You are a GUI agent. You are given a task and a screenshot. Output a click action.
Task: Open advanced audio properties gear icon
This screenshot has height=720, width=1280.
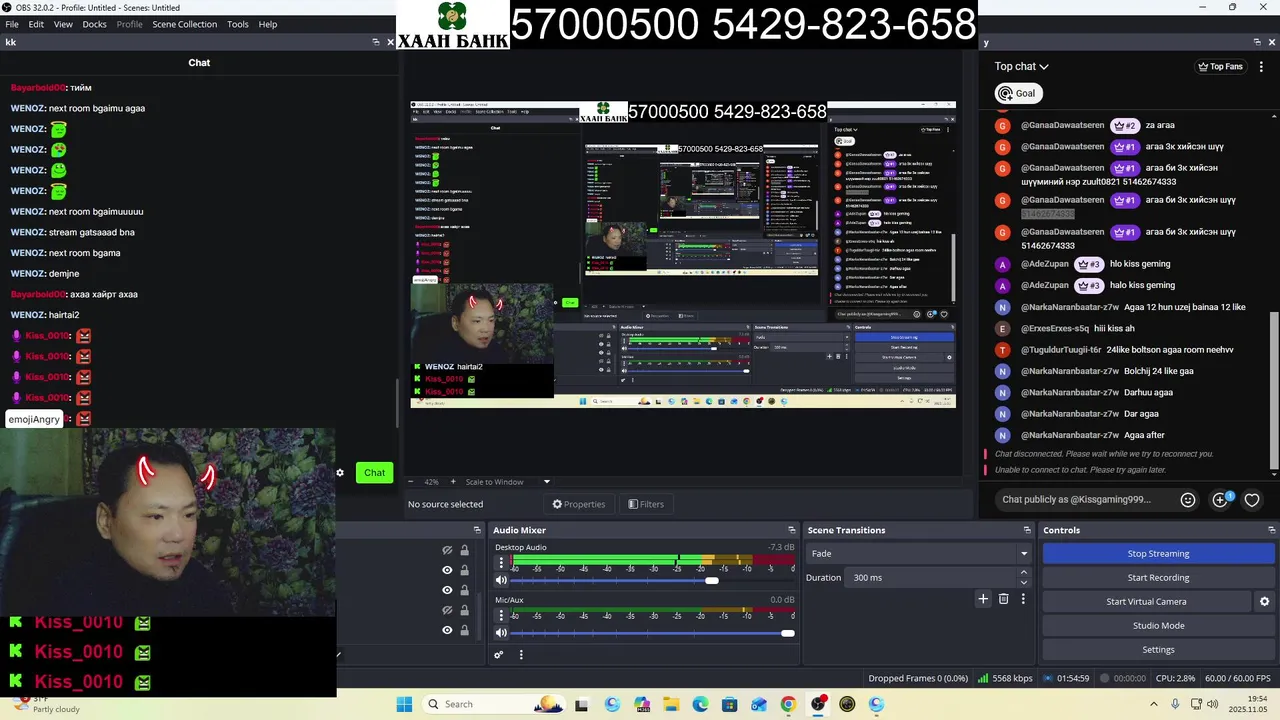click(498, 655)
